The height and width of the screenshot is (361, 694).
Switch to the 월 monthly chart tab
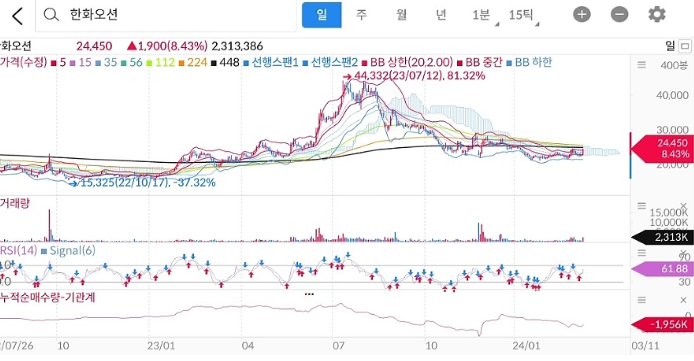click(x=401, y=15)
